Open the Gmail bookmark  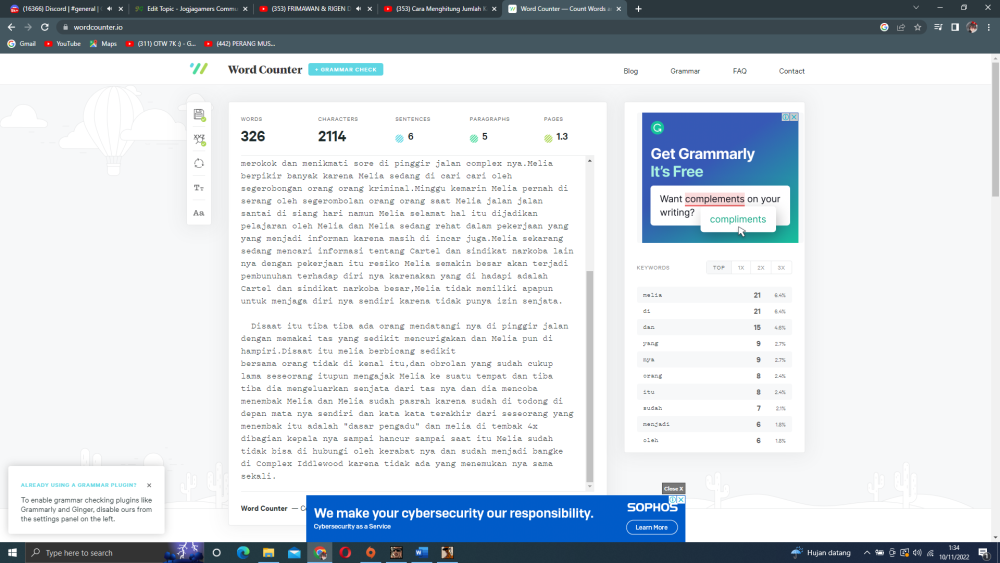(22, 44)
